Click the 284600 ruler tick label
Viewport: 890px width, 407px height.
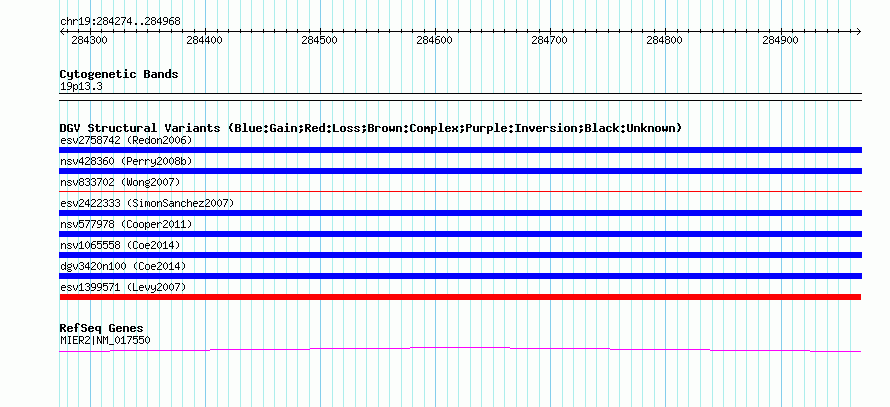click(x=437, y=40)
